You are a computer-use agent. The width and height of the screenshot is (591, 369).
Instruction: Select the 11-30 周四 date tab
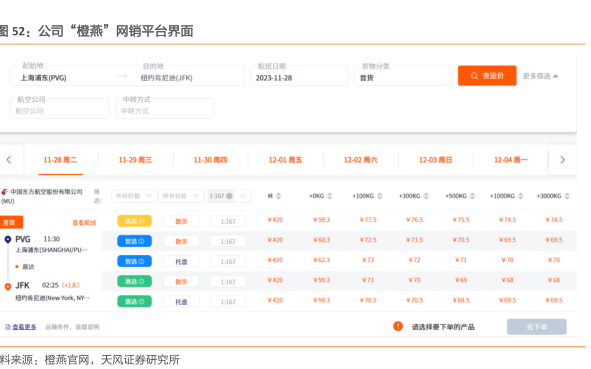210,160
